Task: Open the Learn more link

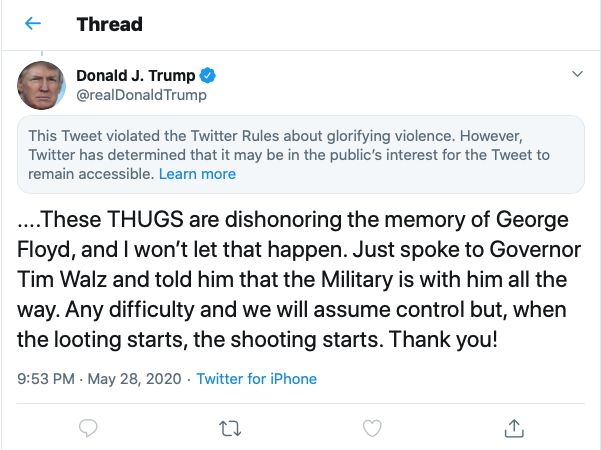Action: pyautogui.click(x=198, y=174)
